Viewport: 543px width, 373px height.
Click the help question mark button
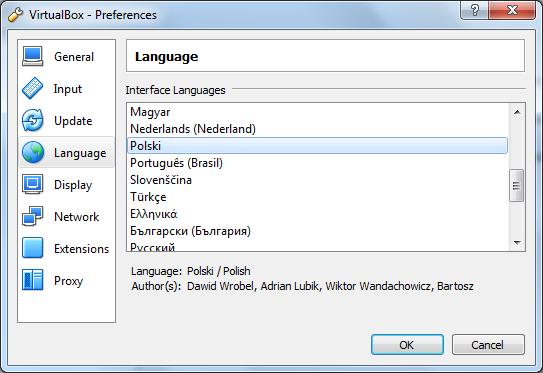[x=475, y=10]
